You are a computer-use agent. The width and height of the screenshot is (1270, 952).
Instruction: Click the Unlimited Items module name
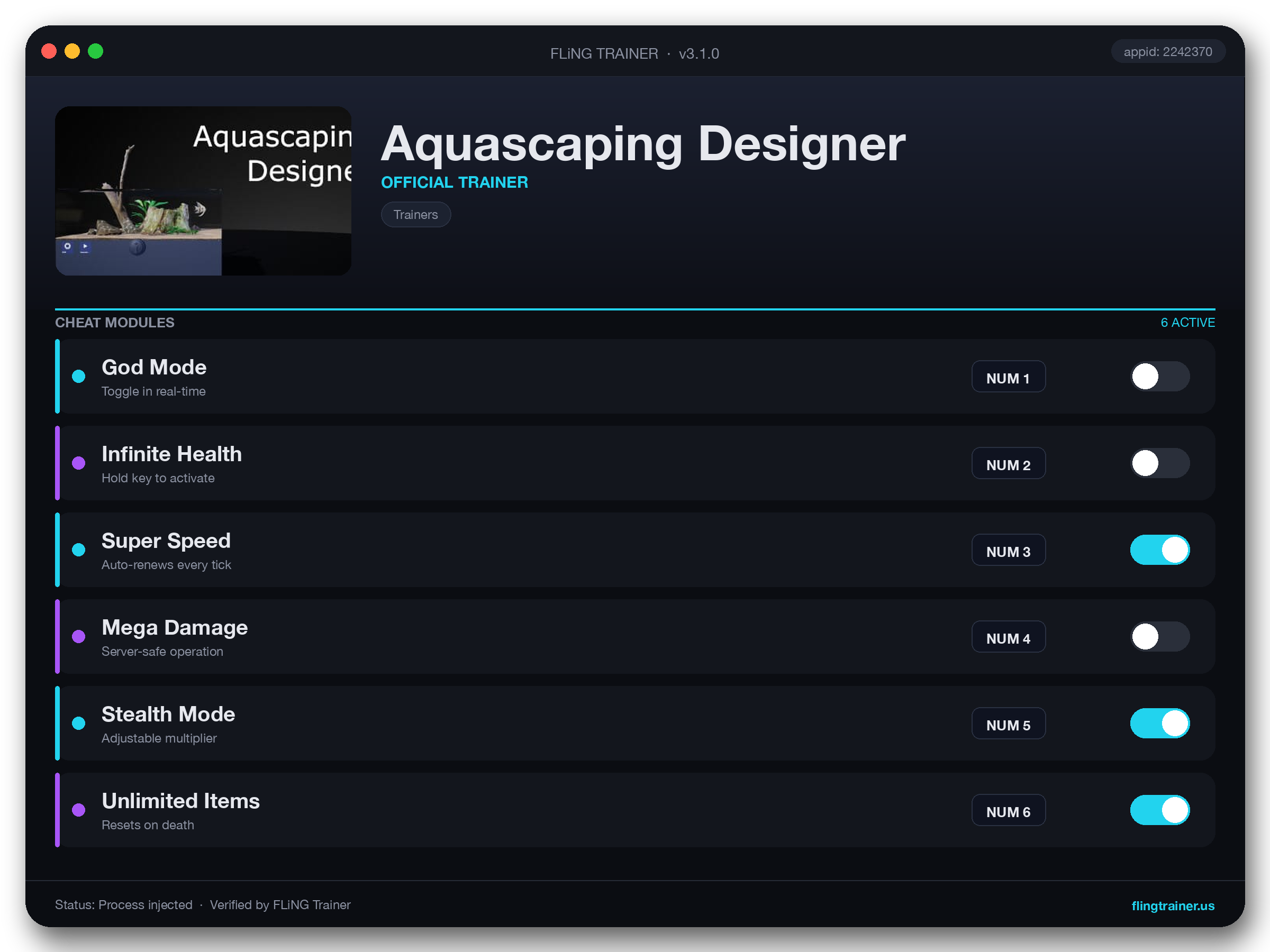click(x=181, y=801)
